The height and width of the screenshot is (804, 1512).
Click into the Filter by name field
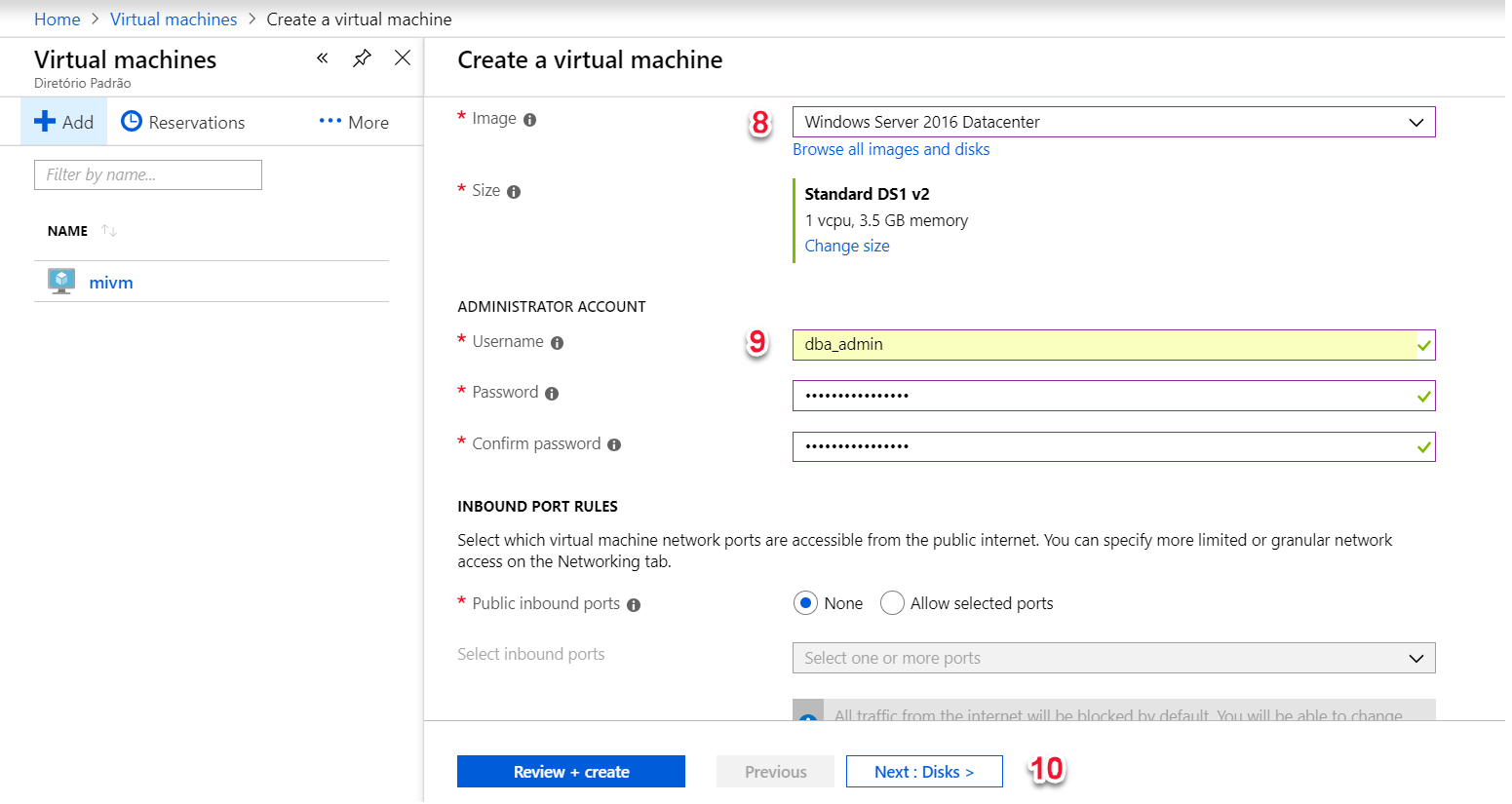pos(148,175)
